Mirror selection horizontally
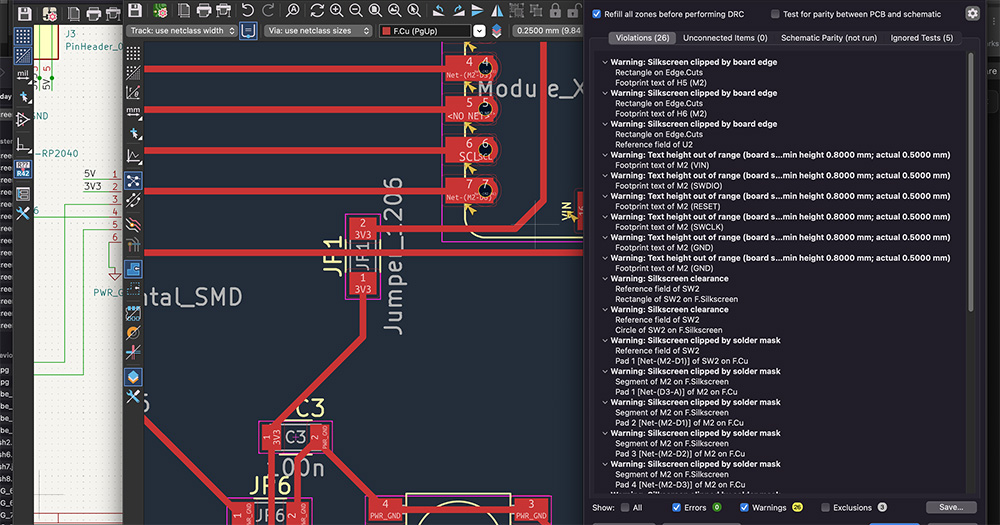 497,10
